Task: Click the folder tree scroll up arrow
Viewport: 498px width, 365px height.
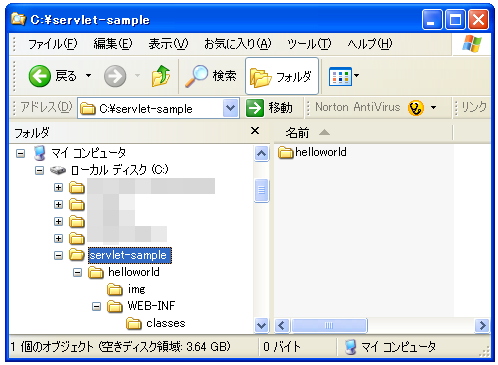Action: [261, 154]
